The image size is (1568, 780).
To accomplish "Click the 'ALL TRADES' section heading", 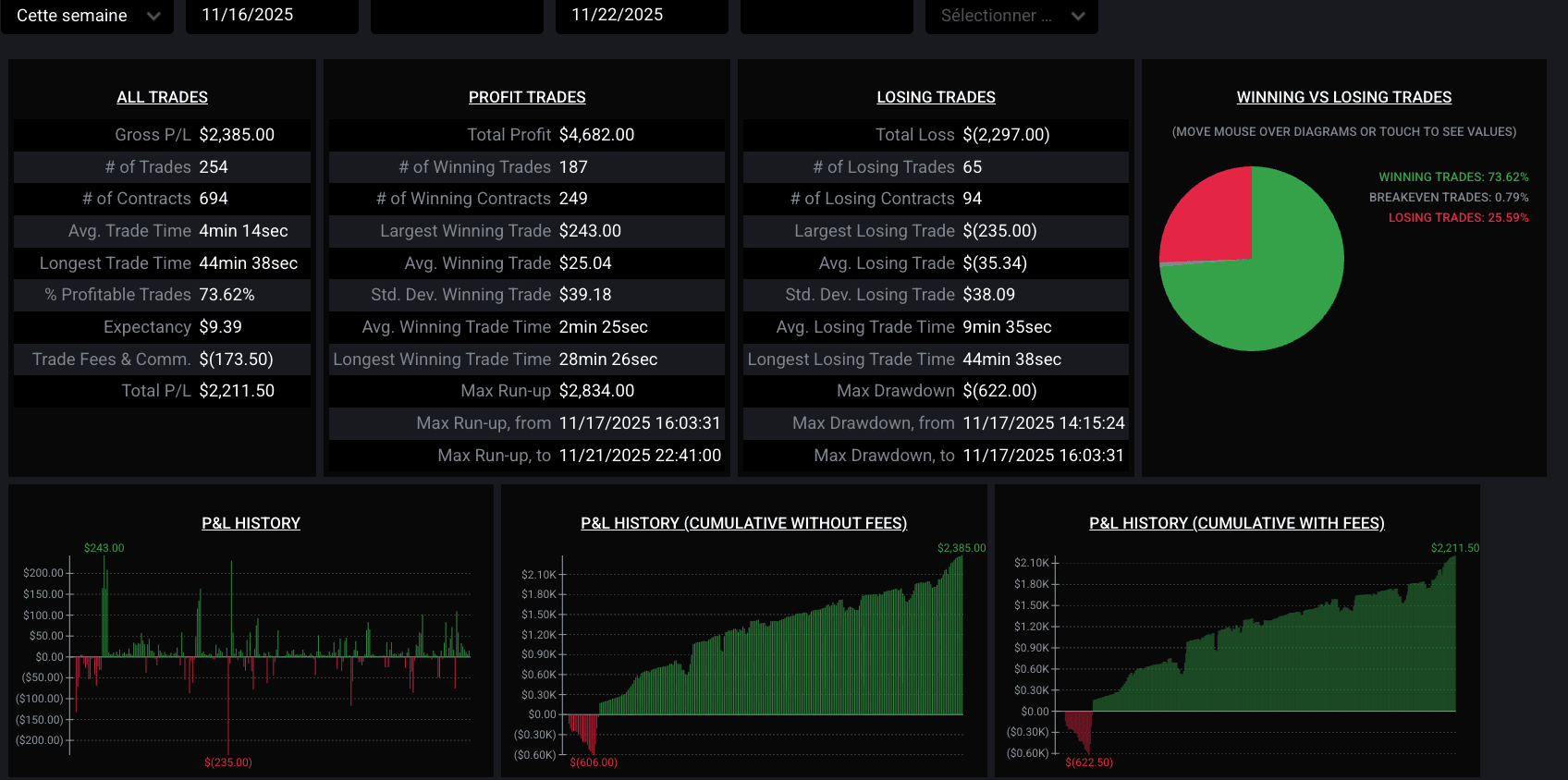I will (x=162, y=97).
